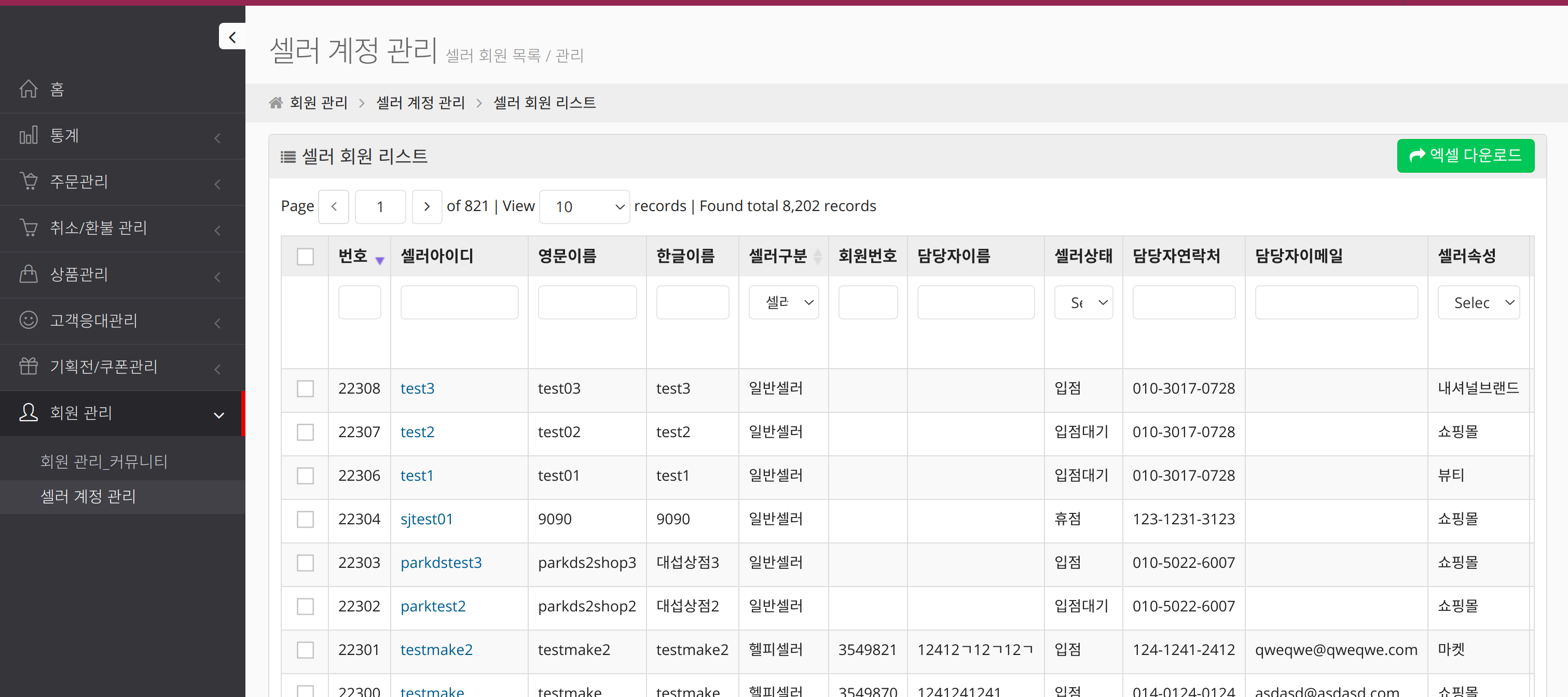Open the view records count dropdown
This screenshot has width=1568, height=697.
coord(584,207)
